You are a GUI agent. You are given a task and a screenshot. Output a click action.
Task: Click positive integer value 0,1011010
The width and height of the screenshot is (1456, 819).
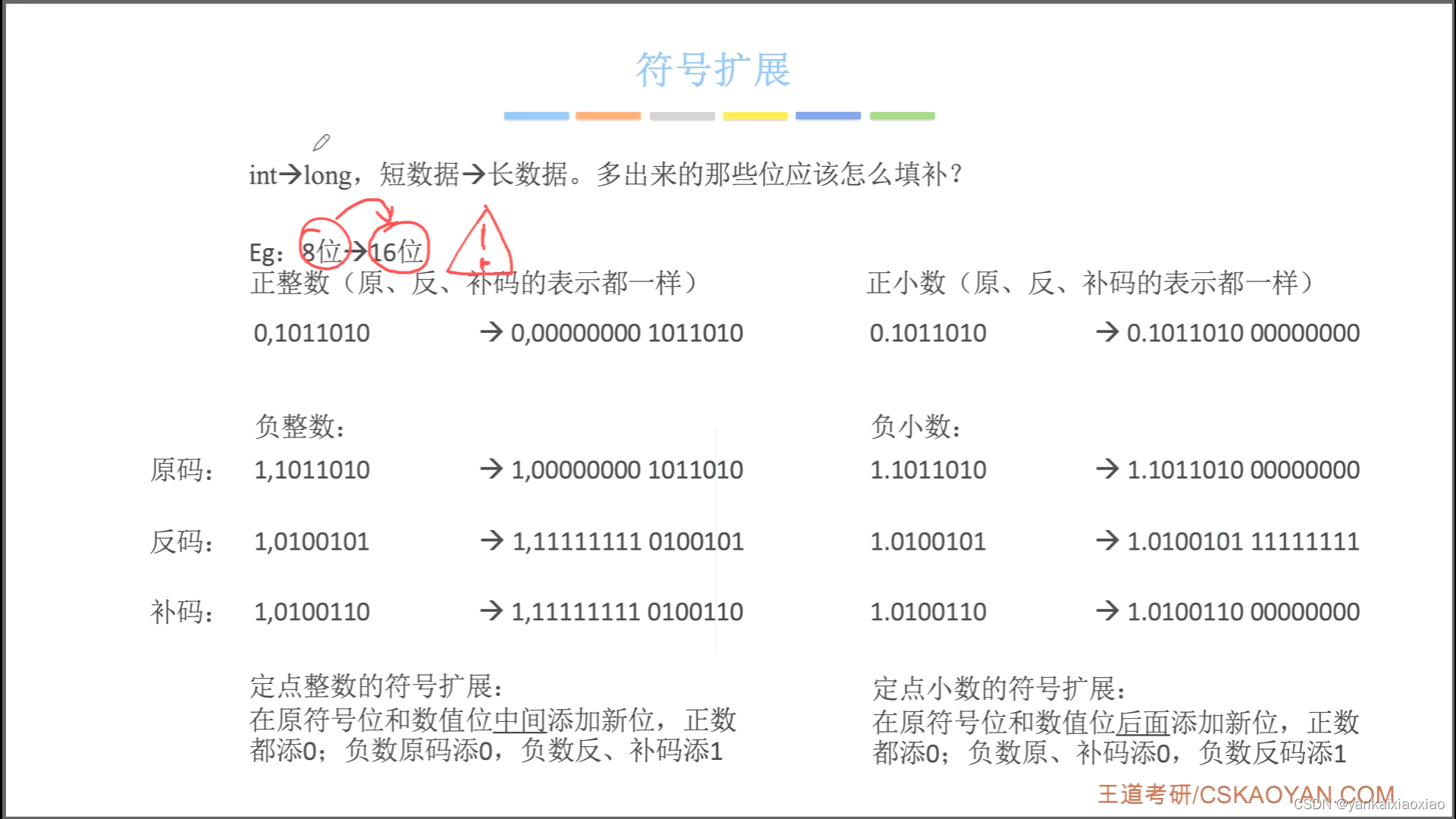click(312, 333)
